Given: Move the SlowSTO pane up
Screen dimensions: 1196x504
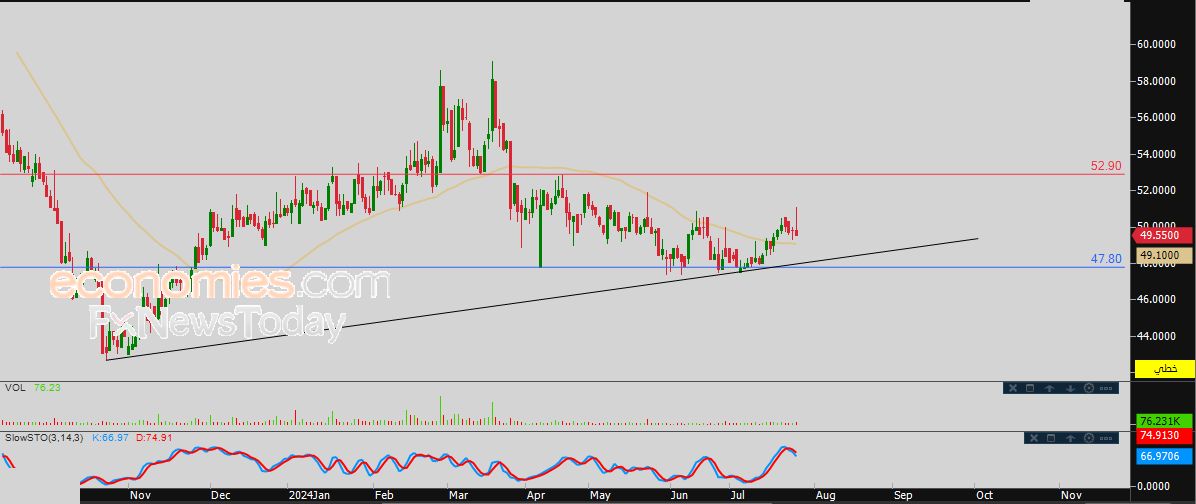Looking at the screenshot, I should 1069,438.
